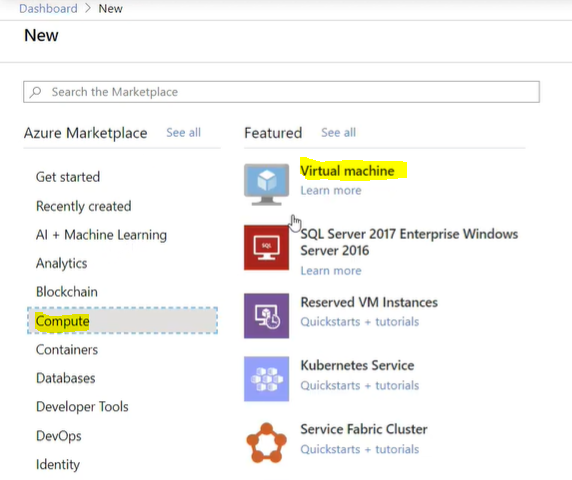The height and width of the screenshot is (480, 572).
Task: Click the Virtual machine monitor icon
Action: [x=266, y=184]
